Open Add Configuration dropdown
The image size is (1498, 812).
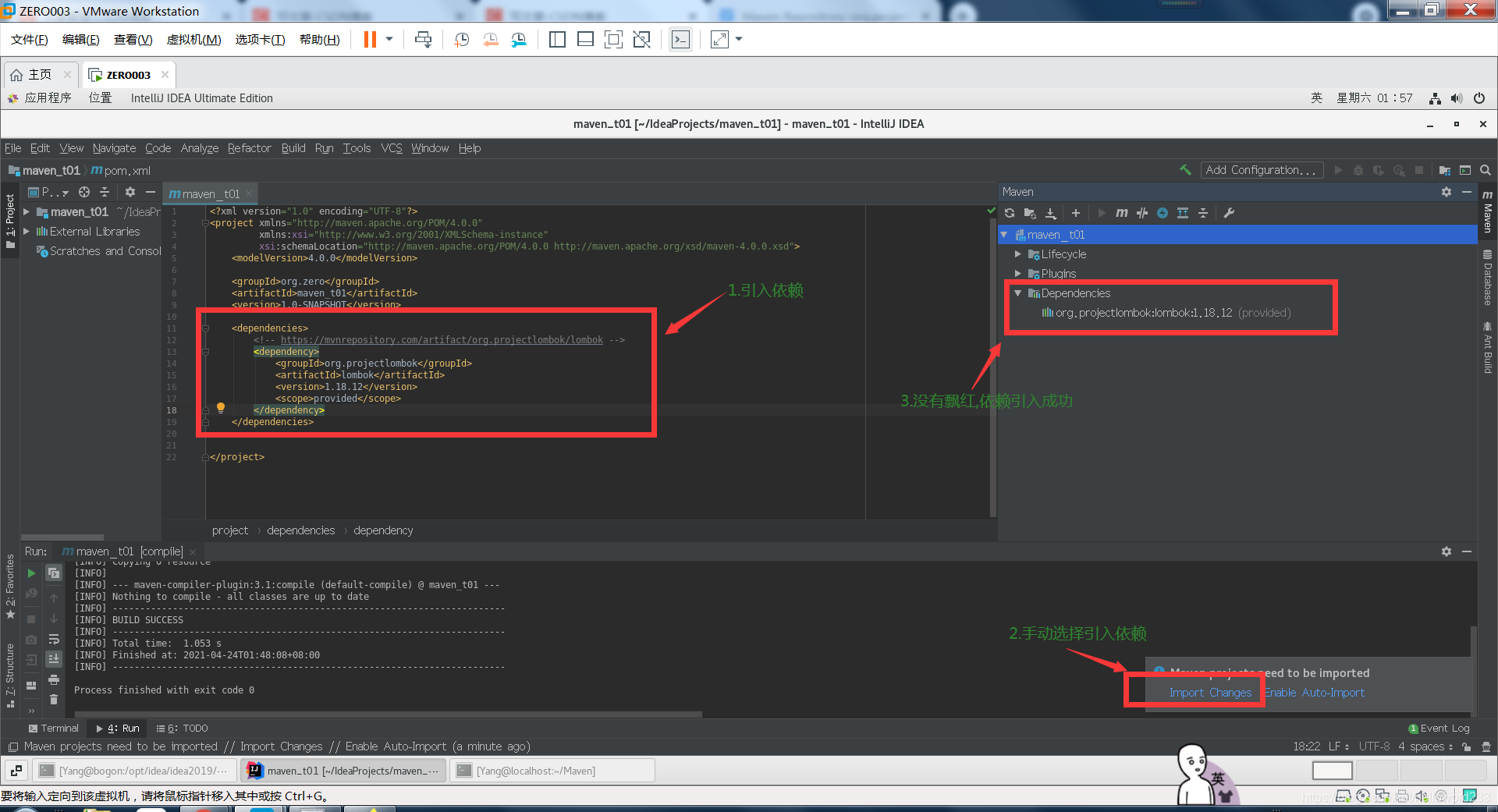[1262, 170]
